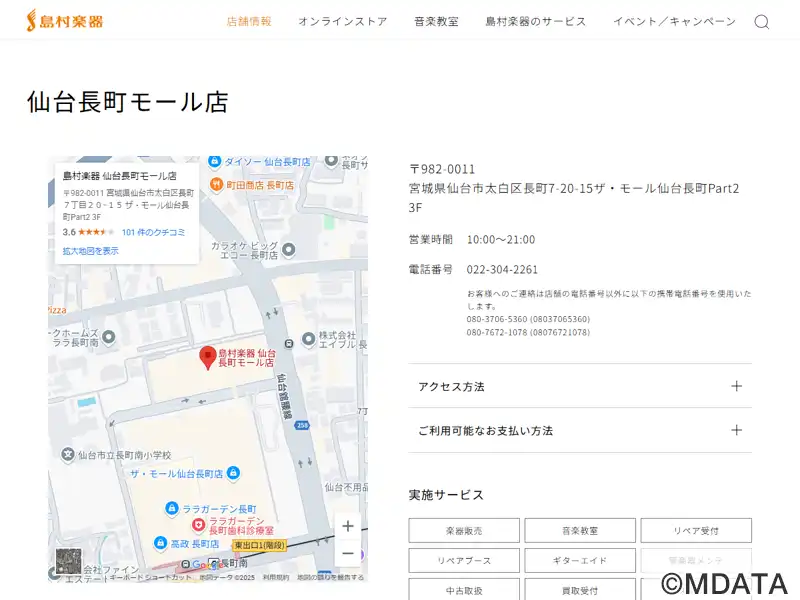The image size is (800, 600).
Task: Click the business hours 10:00〜21:00
Action: pyautogui.click(x=501, y=240)
